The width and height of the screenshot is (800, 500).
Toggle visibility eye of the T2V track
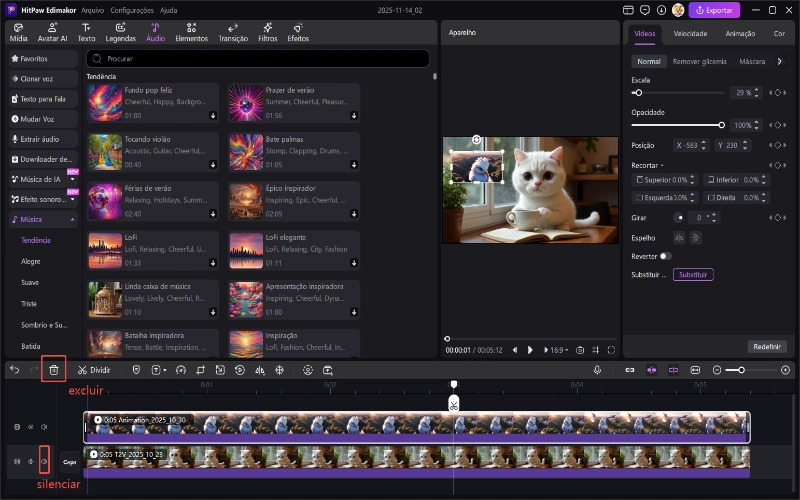click(30, 461)
